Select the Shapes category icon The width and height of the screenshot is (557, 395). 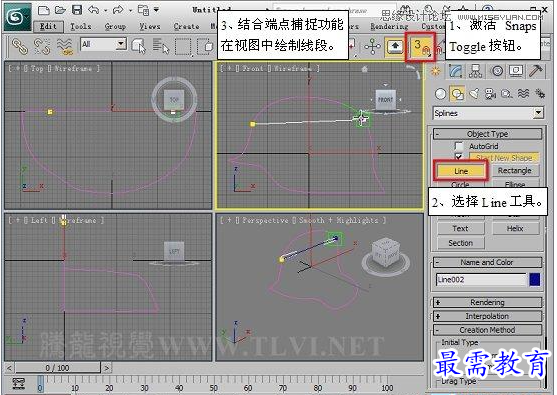point(457,94)
